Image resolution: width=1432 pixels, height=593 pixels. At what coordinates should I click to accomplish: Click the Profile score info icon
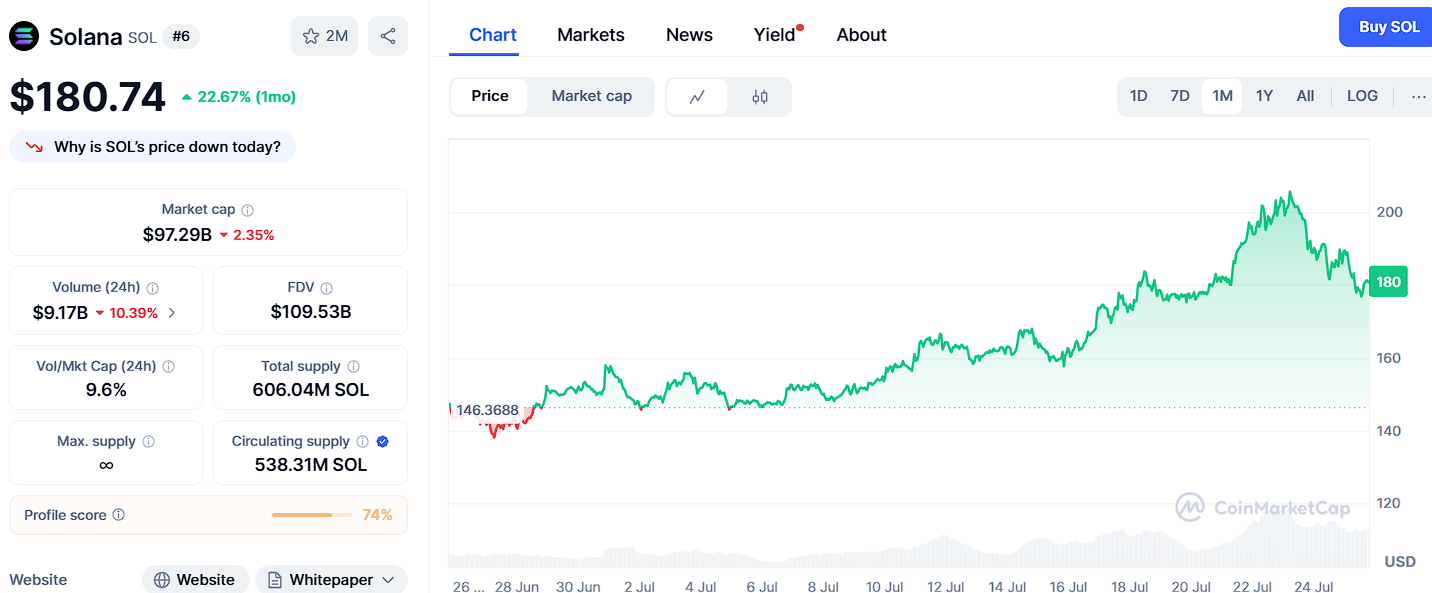[x=119, y=515]
